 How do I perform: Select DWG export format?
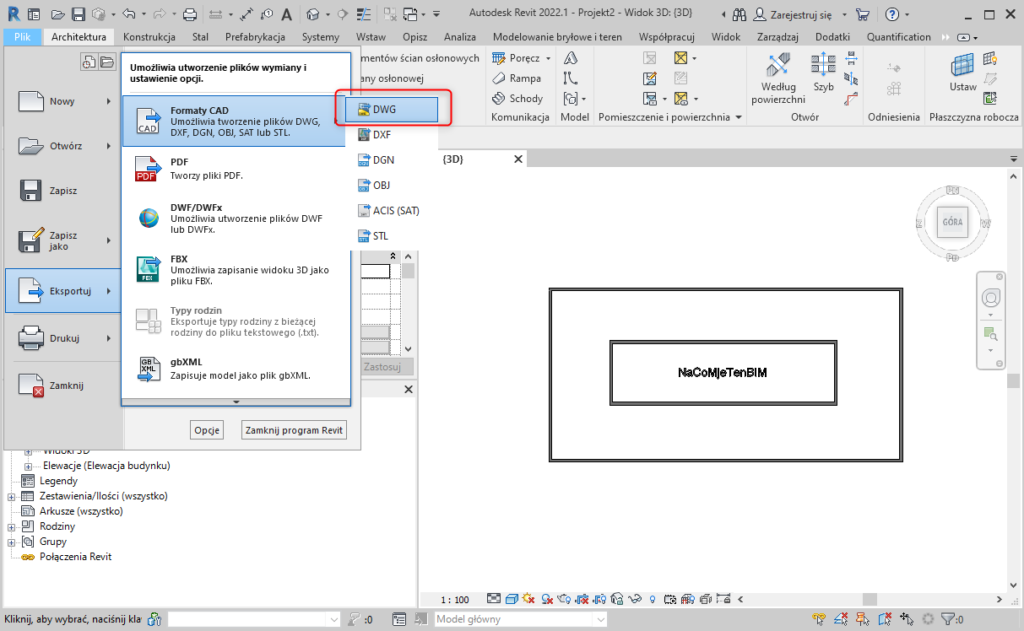coord(390,109)
